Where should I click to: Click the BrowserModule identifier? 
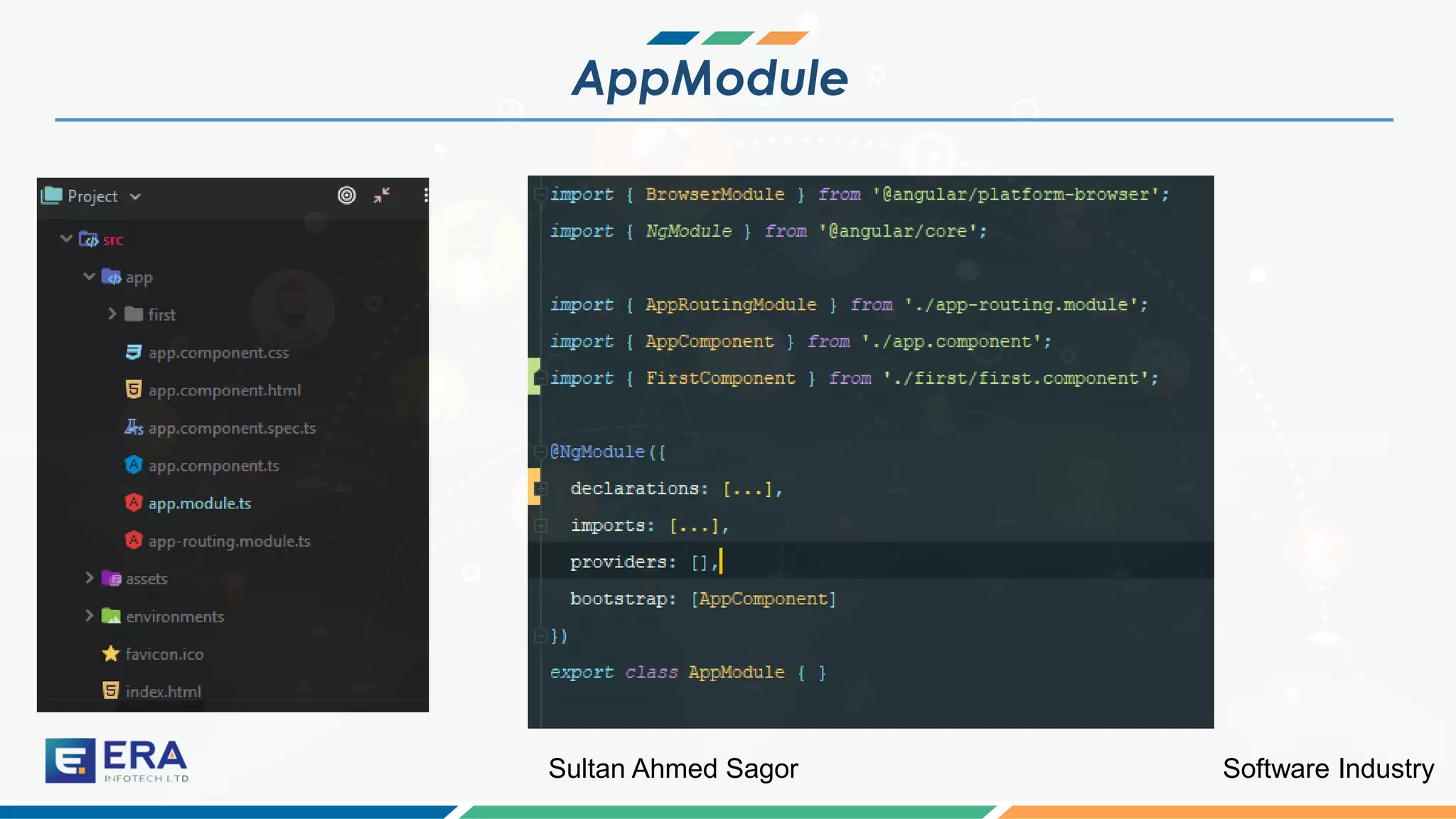tap(715, 194)
